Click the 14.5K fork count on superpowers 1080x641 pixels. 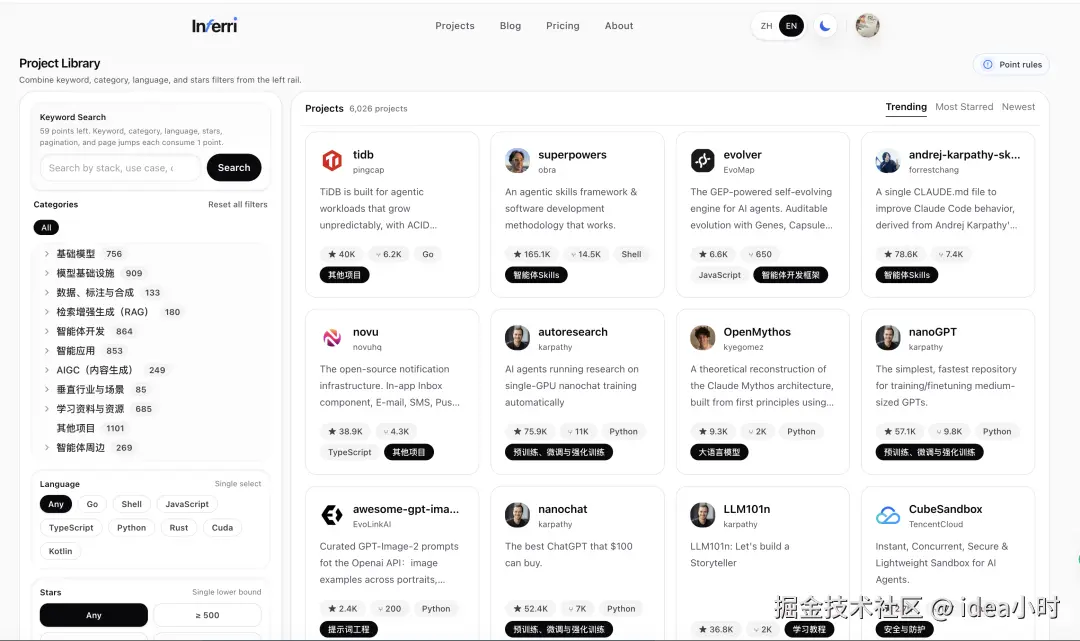pos(585,254)
